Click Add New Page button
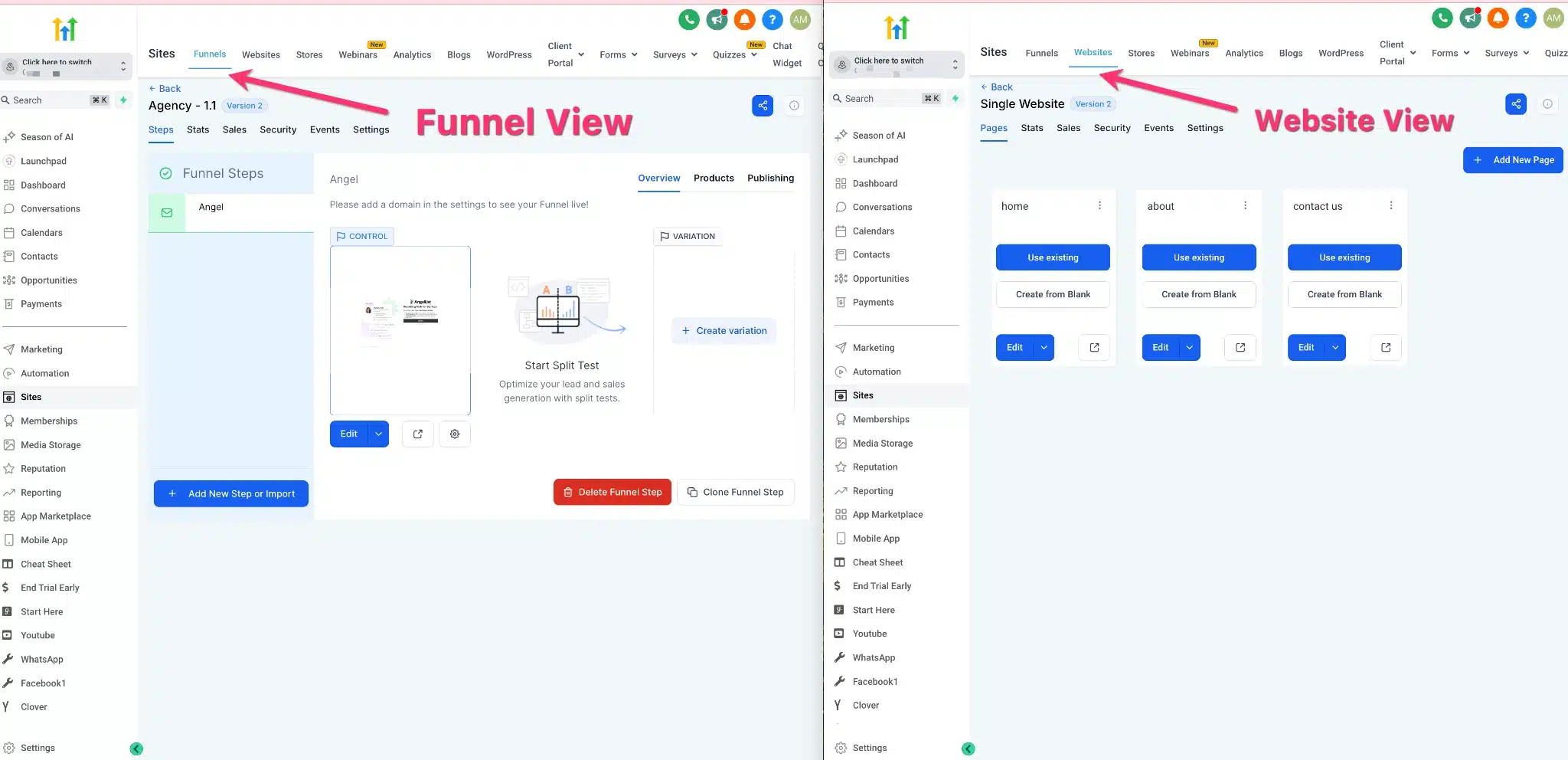This screenshot has height=760, width=1568. pos(1513,159)
